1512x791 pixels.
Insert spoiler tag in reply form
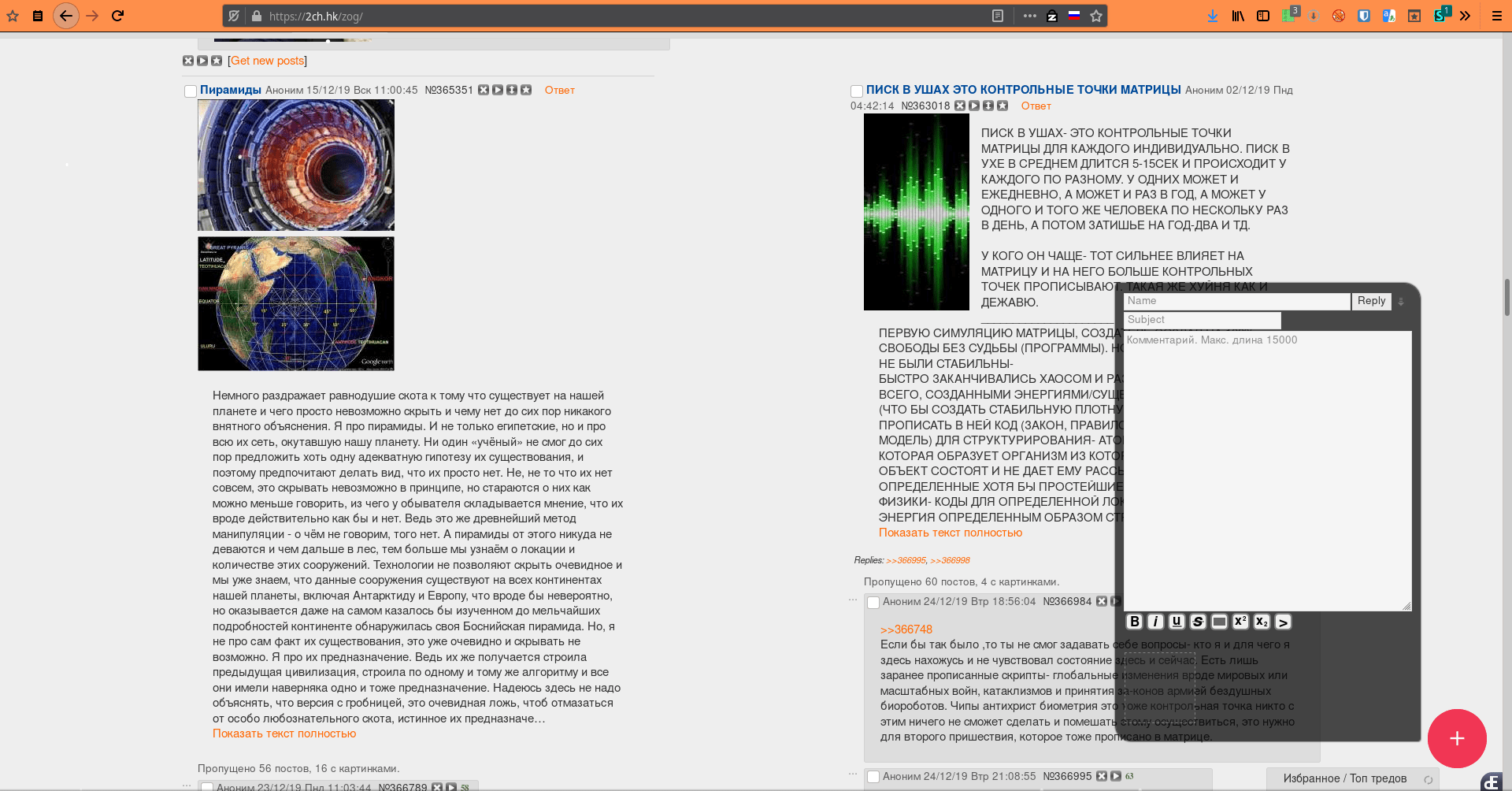1220,622
